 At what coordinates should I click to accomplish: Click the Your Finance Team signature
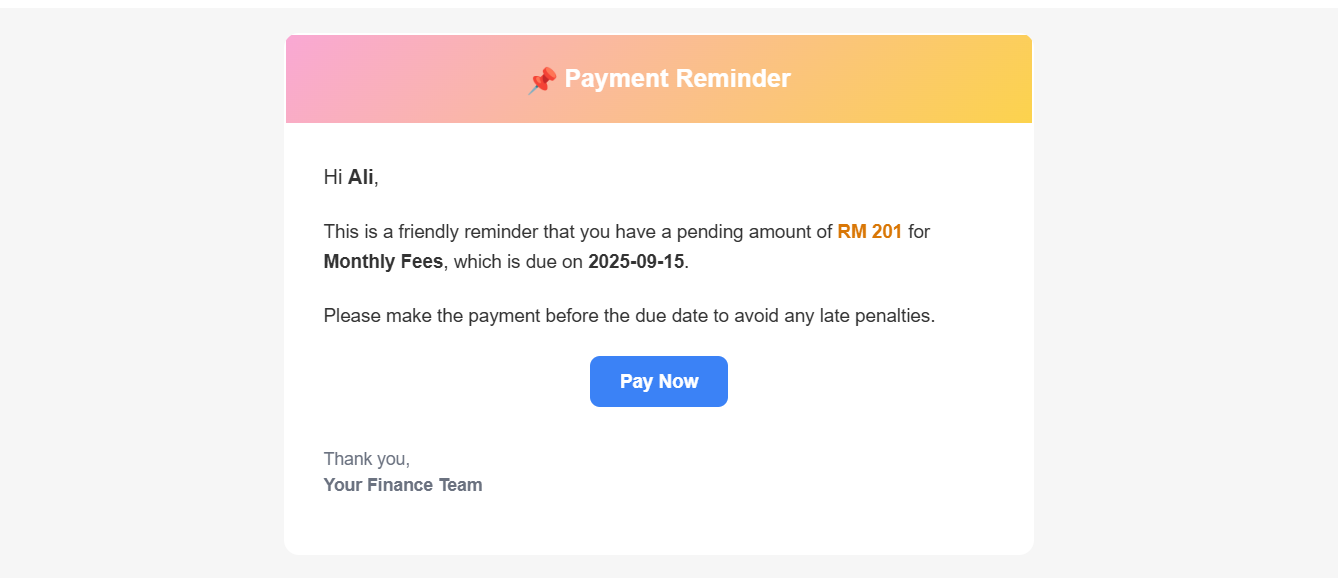[x=402, y=486]
